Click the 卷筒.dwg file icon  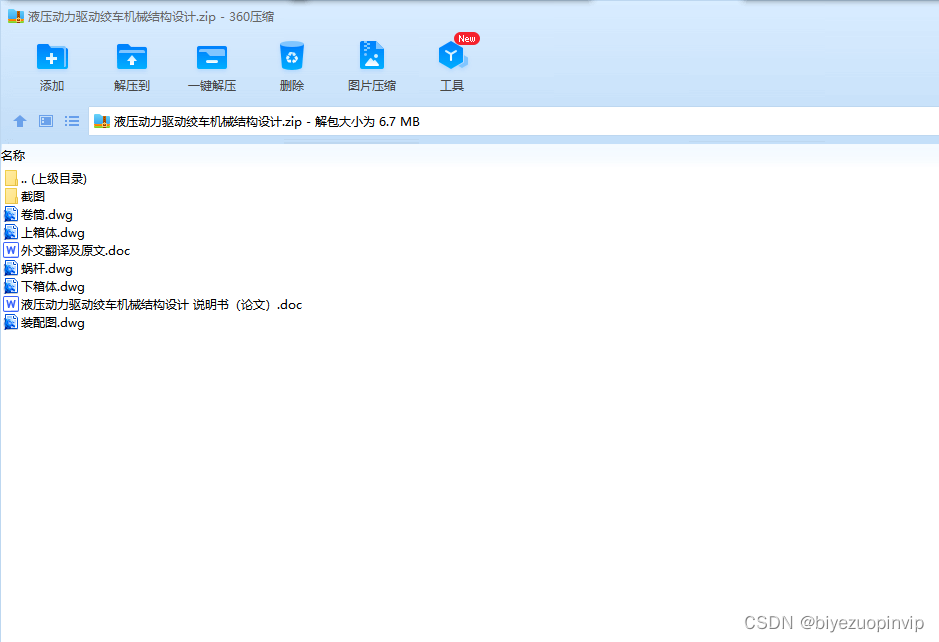(11, 214)
